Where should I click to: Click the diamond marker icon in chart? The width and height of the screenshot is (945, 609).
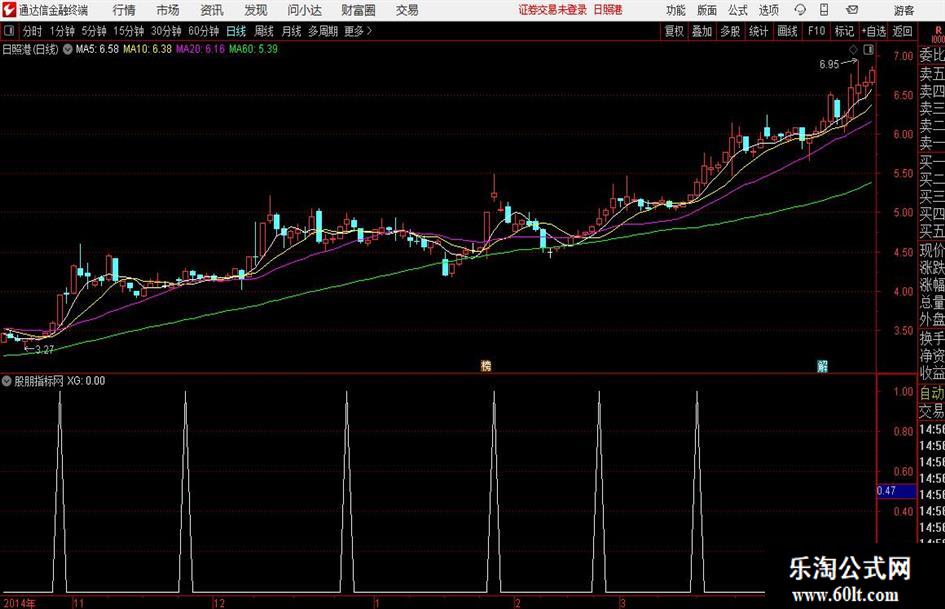[853, 49]
